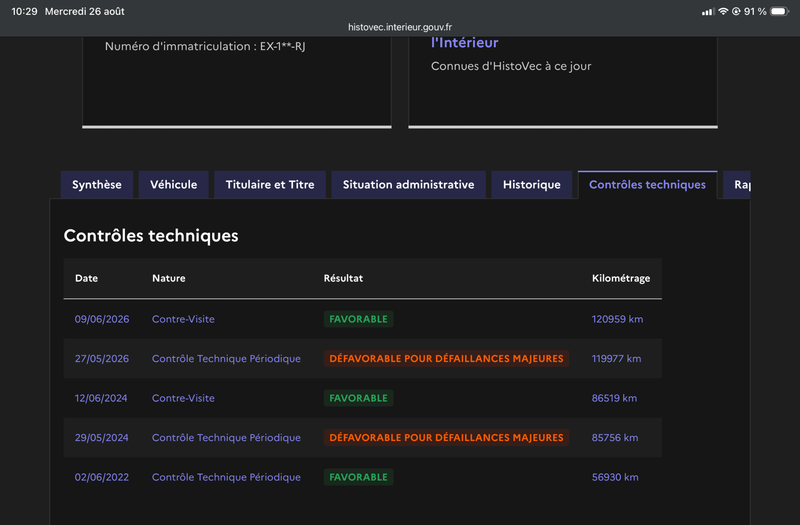
Task: Open the Synthèse tab
Action: (97, 185)
